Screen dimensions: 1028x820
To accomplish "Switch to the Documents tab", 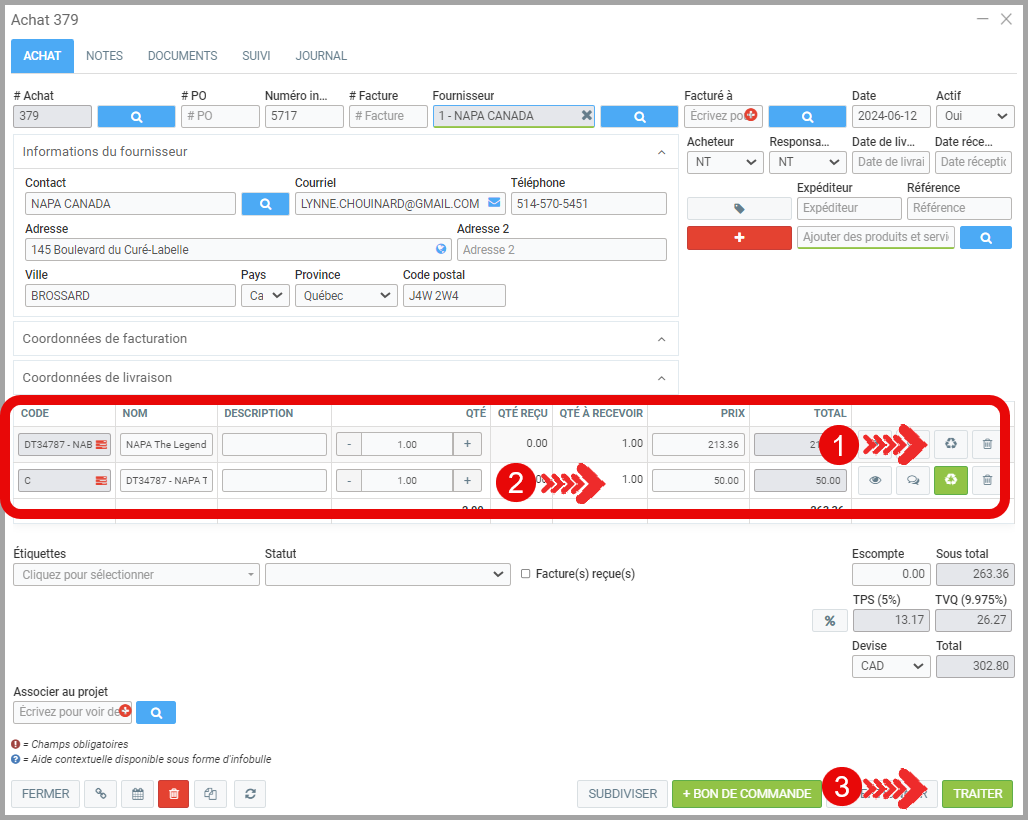I will click(x=182, y=56).
